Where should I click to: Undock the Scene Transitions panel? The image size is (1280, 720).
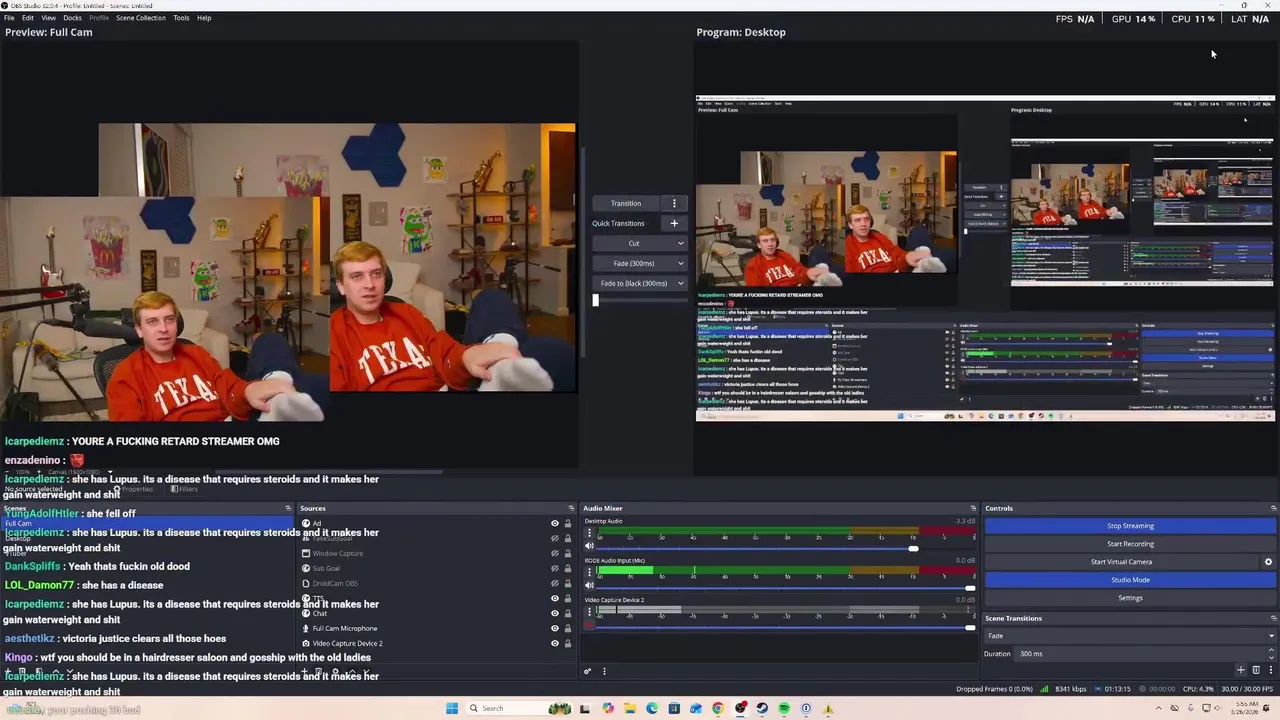(x=1273, y=618)
